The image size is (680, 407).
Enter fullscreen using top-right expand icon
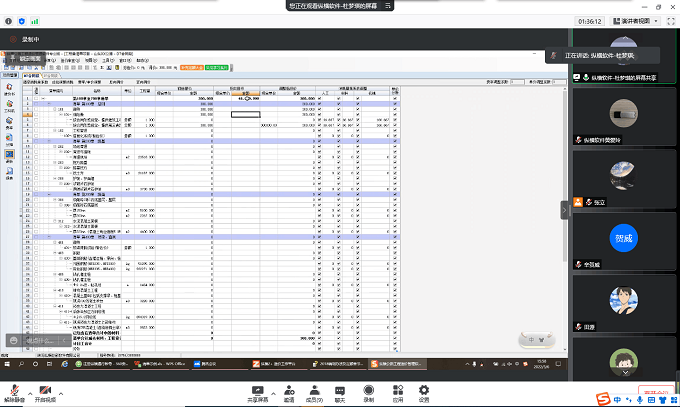[x=670, y=19]
